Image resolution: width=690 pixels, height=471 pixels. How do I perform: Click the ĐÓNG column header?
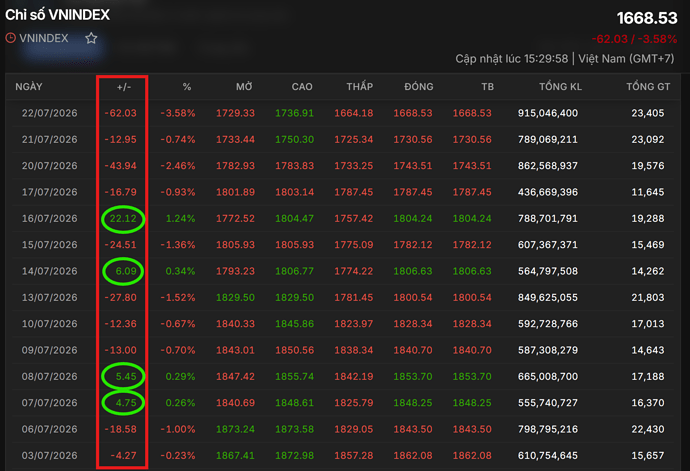419,87
